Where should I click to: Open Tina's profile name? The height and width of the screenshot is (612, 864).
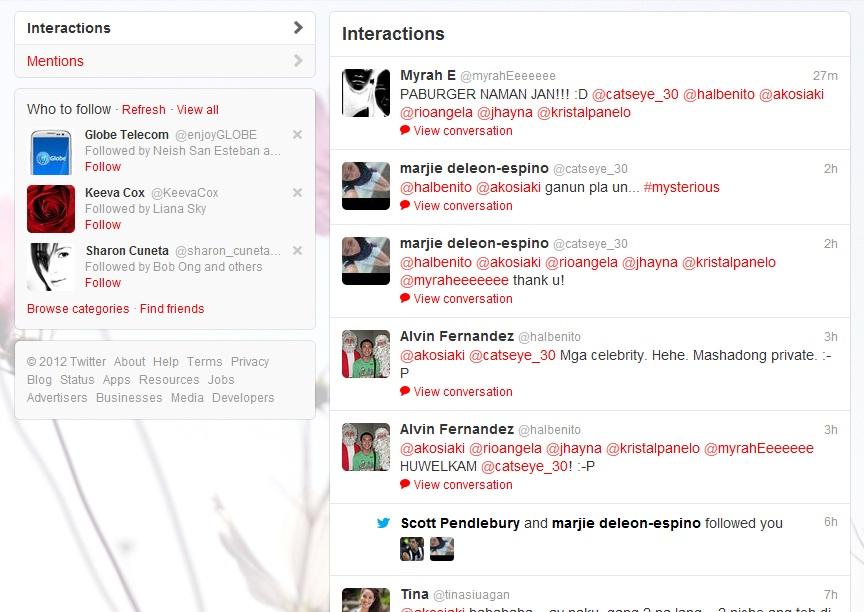coord(414,595)
